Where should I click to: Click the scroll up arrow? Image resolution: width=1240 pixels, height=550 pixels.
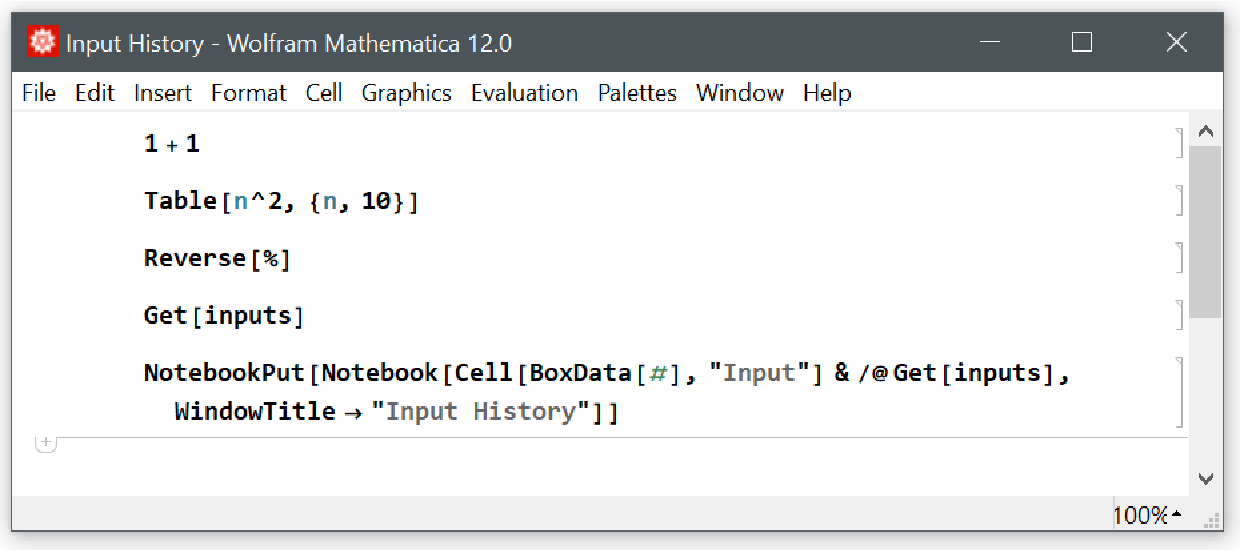[x=1205, y=131]
